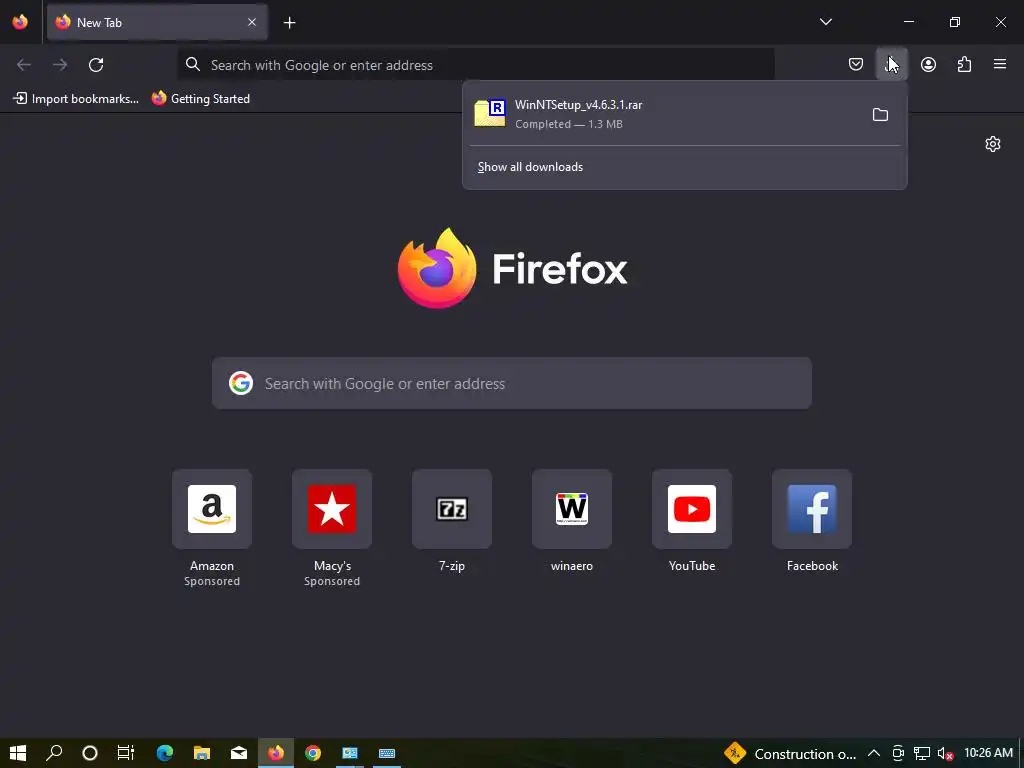1024x768 pixels.
Task: Go back with the back arrow
Action: 24,65
